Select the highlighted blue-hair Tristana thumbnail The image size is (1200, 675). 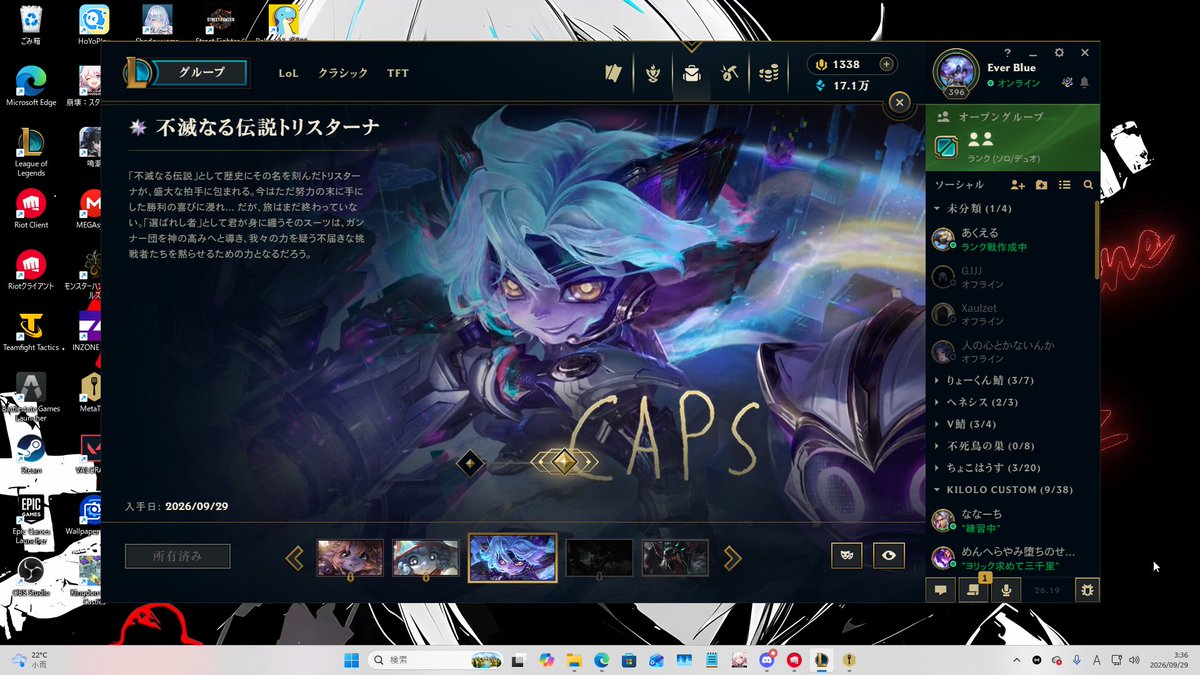coord(512,557)
